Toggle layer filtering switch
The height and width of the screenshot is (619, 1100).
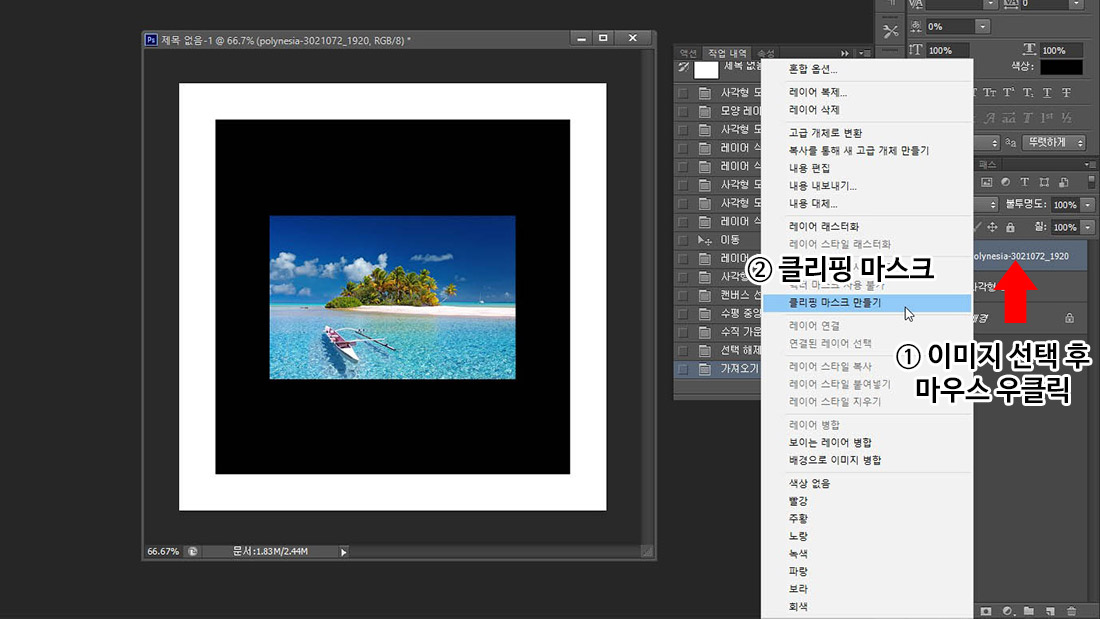(x=1092, y=182)
